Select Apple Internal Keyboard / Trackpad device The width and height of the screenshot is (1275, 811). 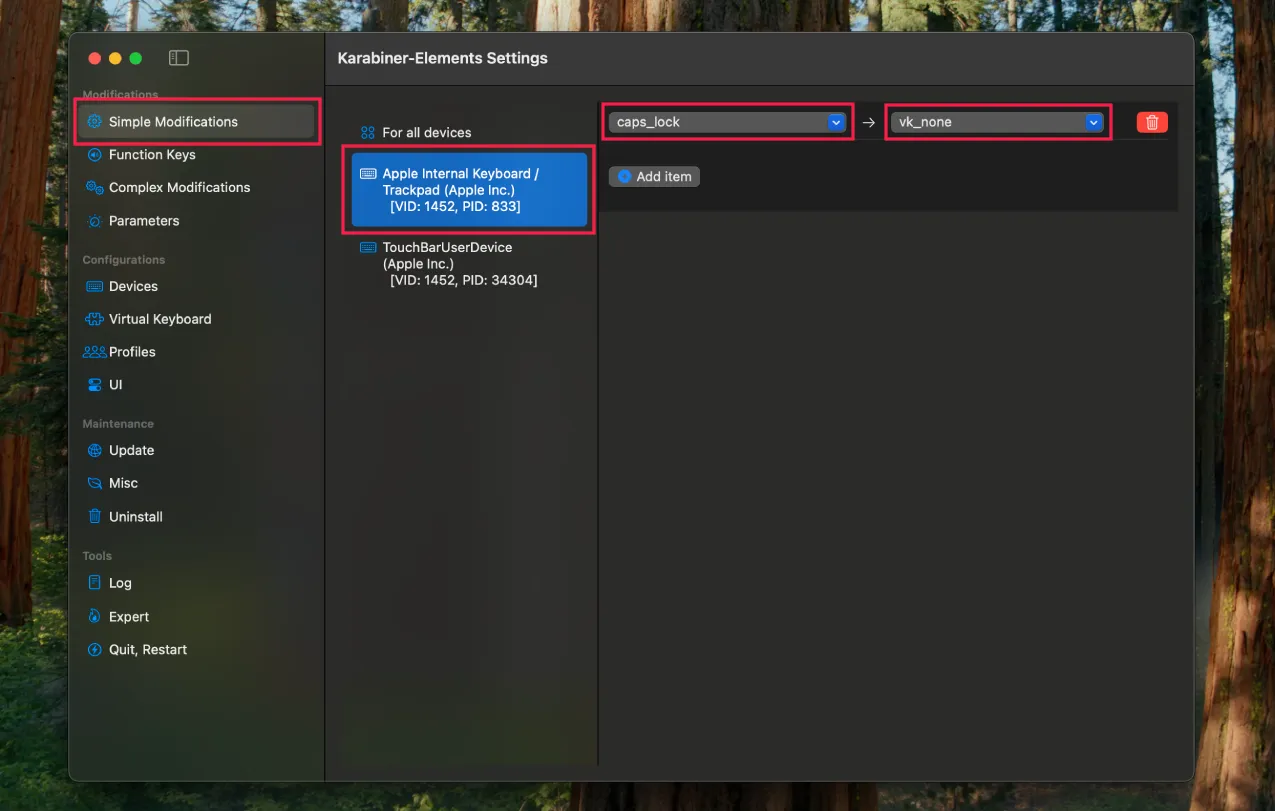pyautogui.click(x=469, y=190)
